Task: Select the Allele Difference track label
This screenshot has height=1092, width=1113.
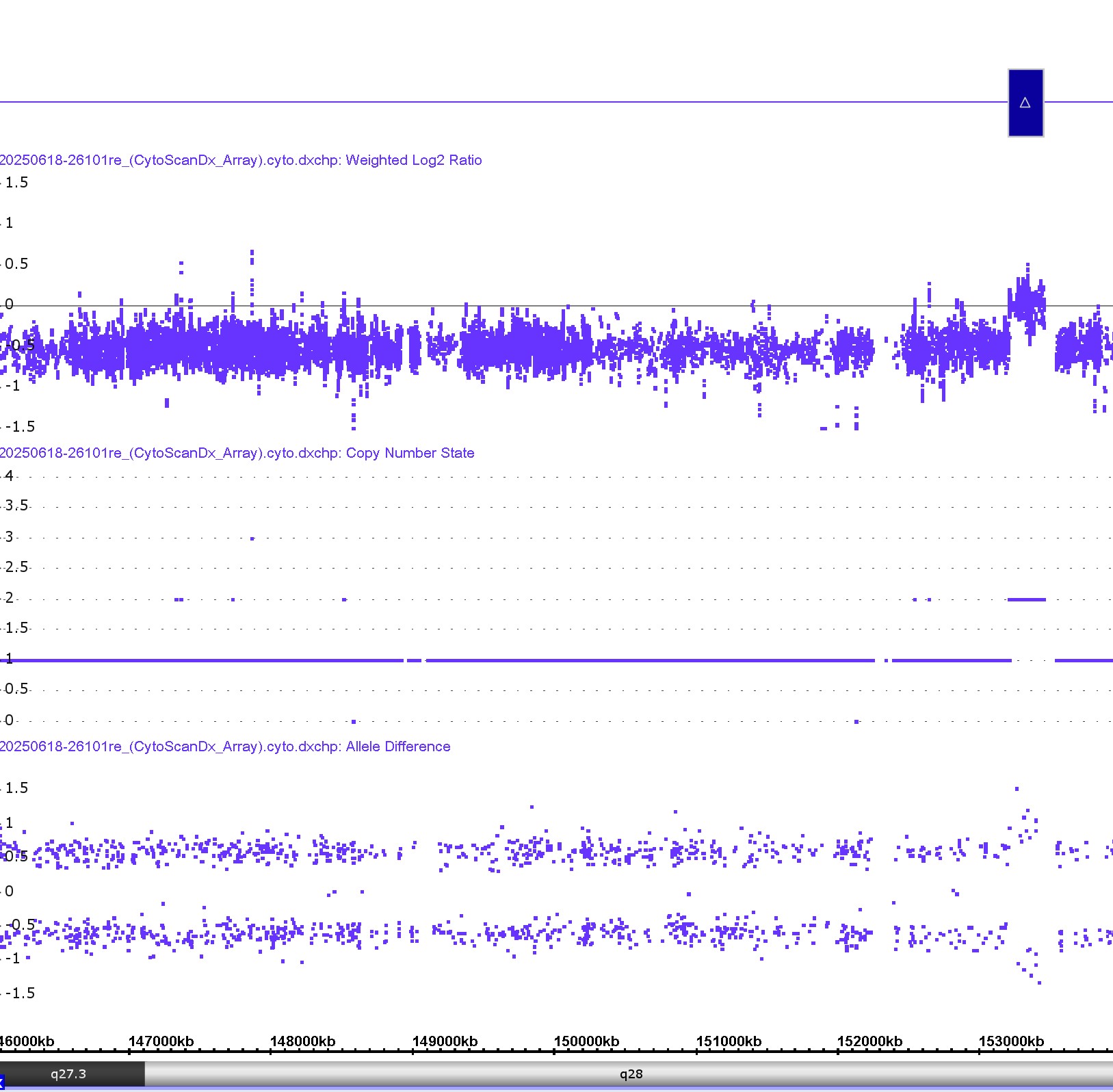Action: click(225, 746)
